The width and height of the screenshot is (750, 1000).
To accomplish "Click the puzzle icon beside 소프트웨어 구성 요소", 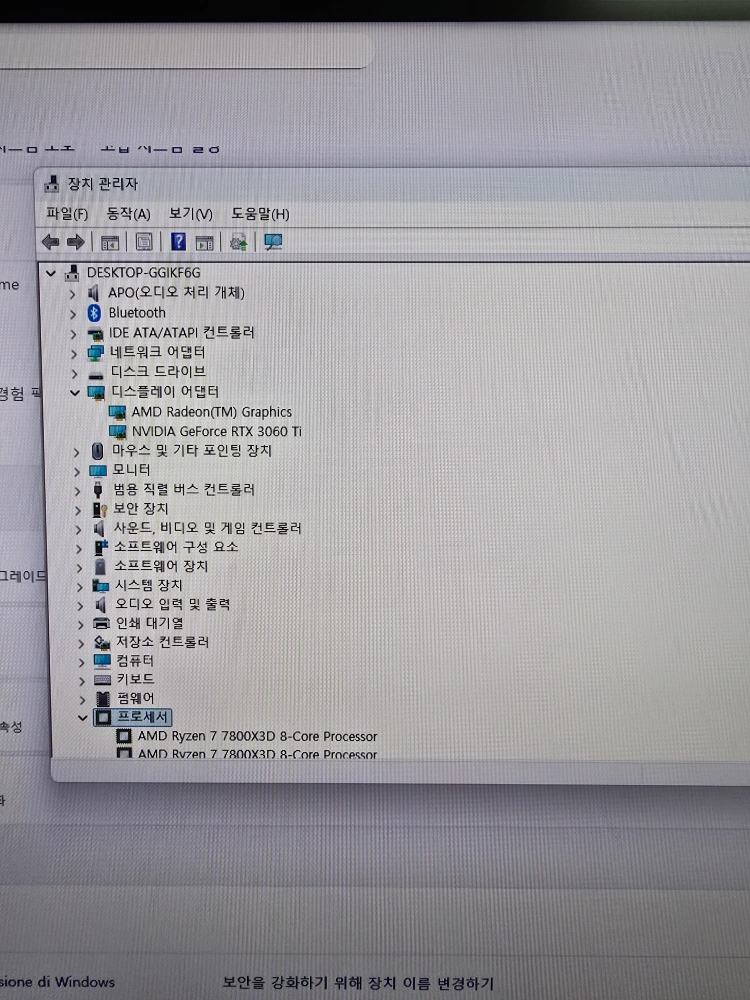I will [x=101, y=547].
